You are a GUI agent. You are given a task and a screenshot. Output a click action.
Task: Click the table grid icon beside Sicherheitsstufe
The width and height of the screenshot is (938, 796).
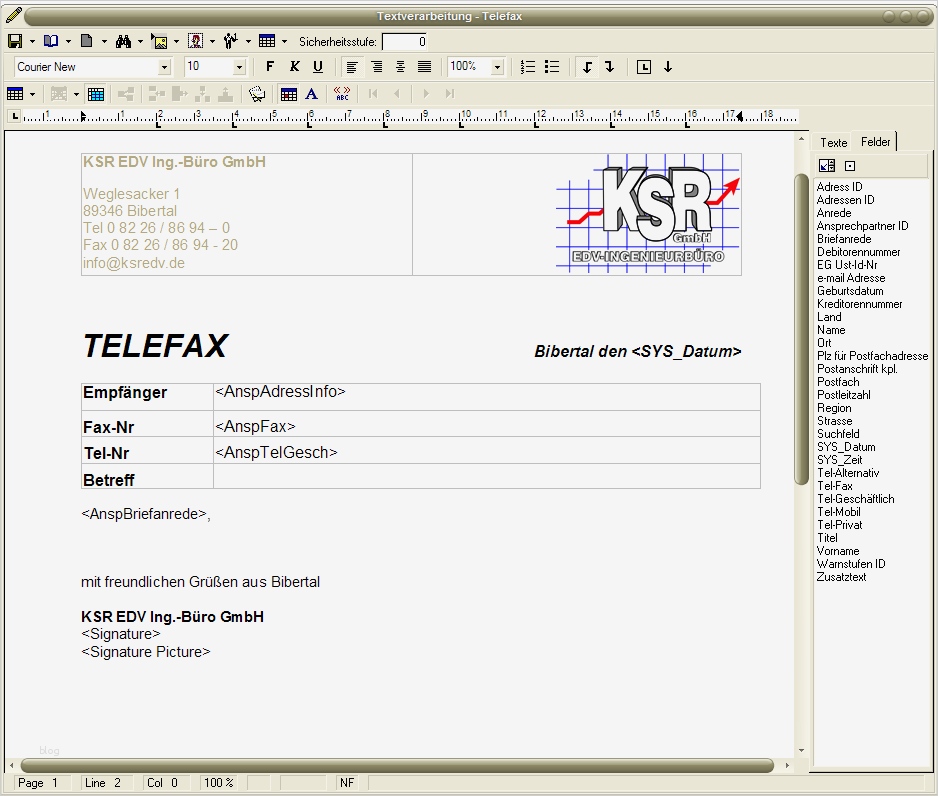tap(267, 41)
